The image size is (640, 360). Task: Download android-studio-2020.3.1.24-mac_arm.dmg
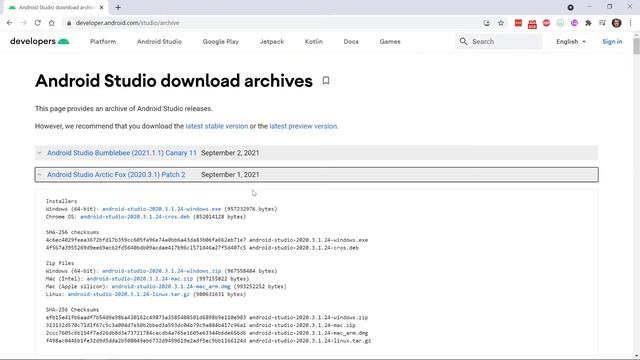point(171,287)
